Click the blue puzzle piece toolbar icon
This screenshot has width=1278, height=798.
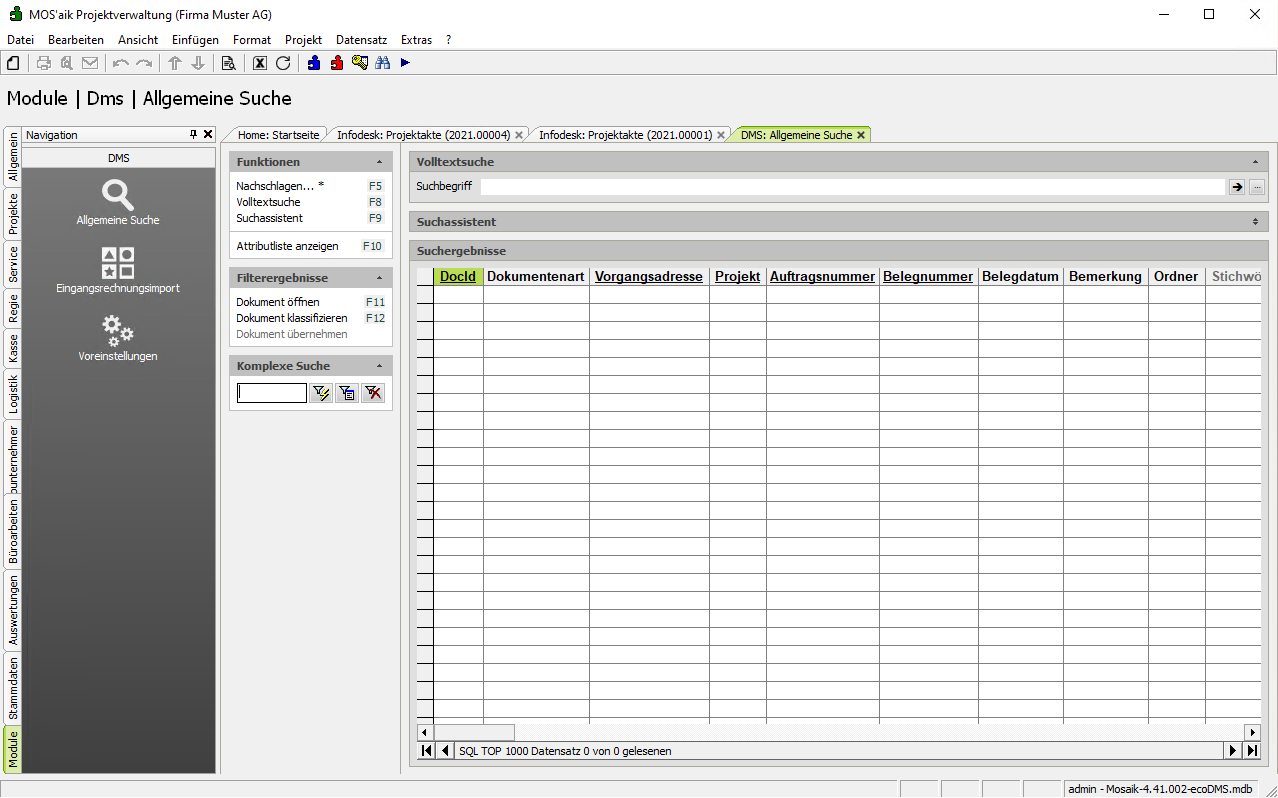click(x=314, y=63)
